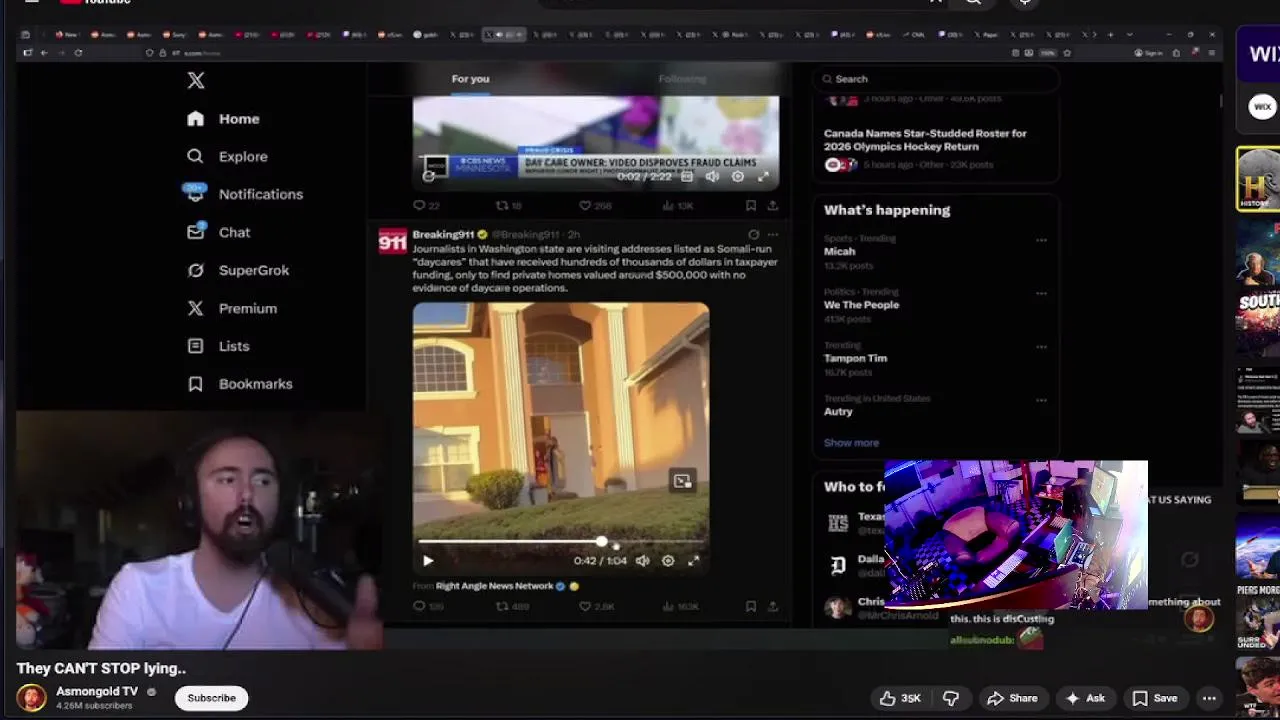Reply to the CBS News day care post
This screenshot has width=1280, height=720.
[419, 205]
